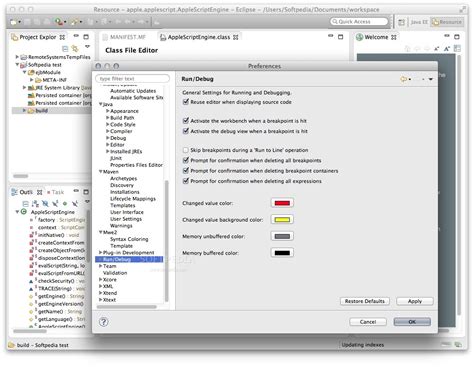Close the Project Explorer tab with its X
This screenshot has width=474, height=369.
coord(62,37)
